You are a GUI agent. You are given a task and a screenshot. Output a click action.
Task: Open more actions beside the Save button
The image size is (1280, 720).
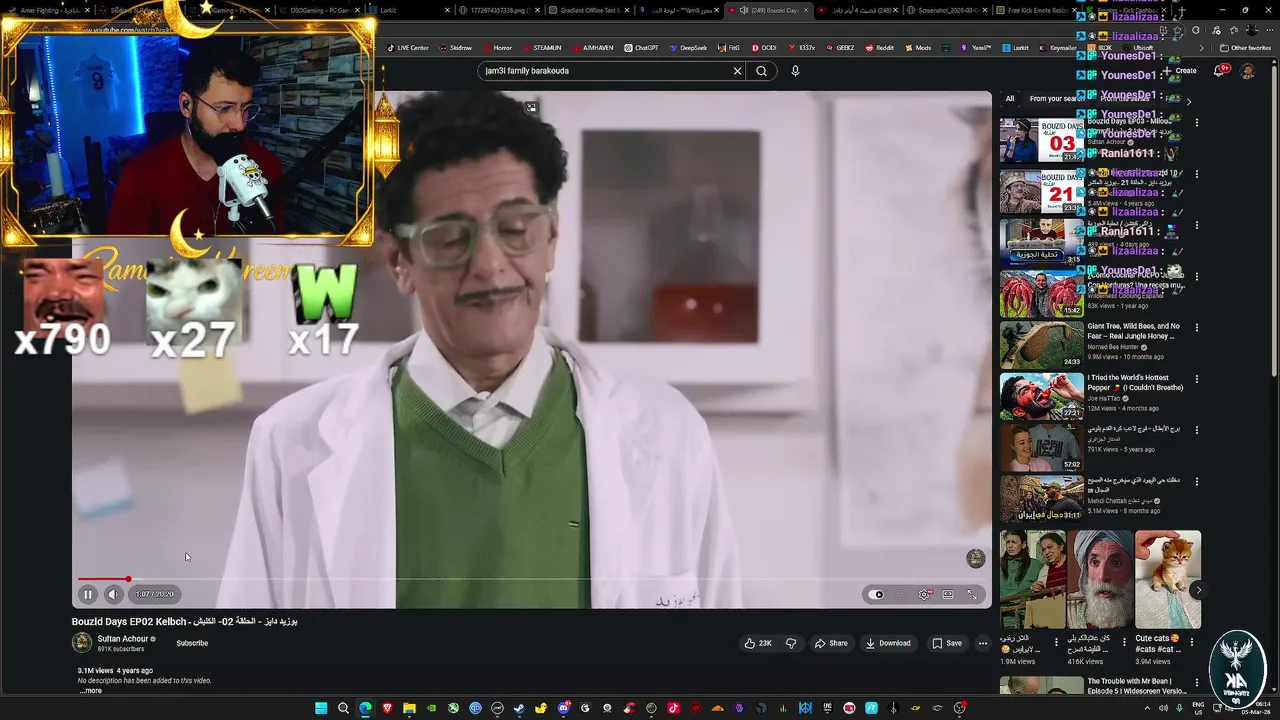(x=983, y=643)
